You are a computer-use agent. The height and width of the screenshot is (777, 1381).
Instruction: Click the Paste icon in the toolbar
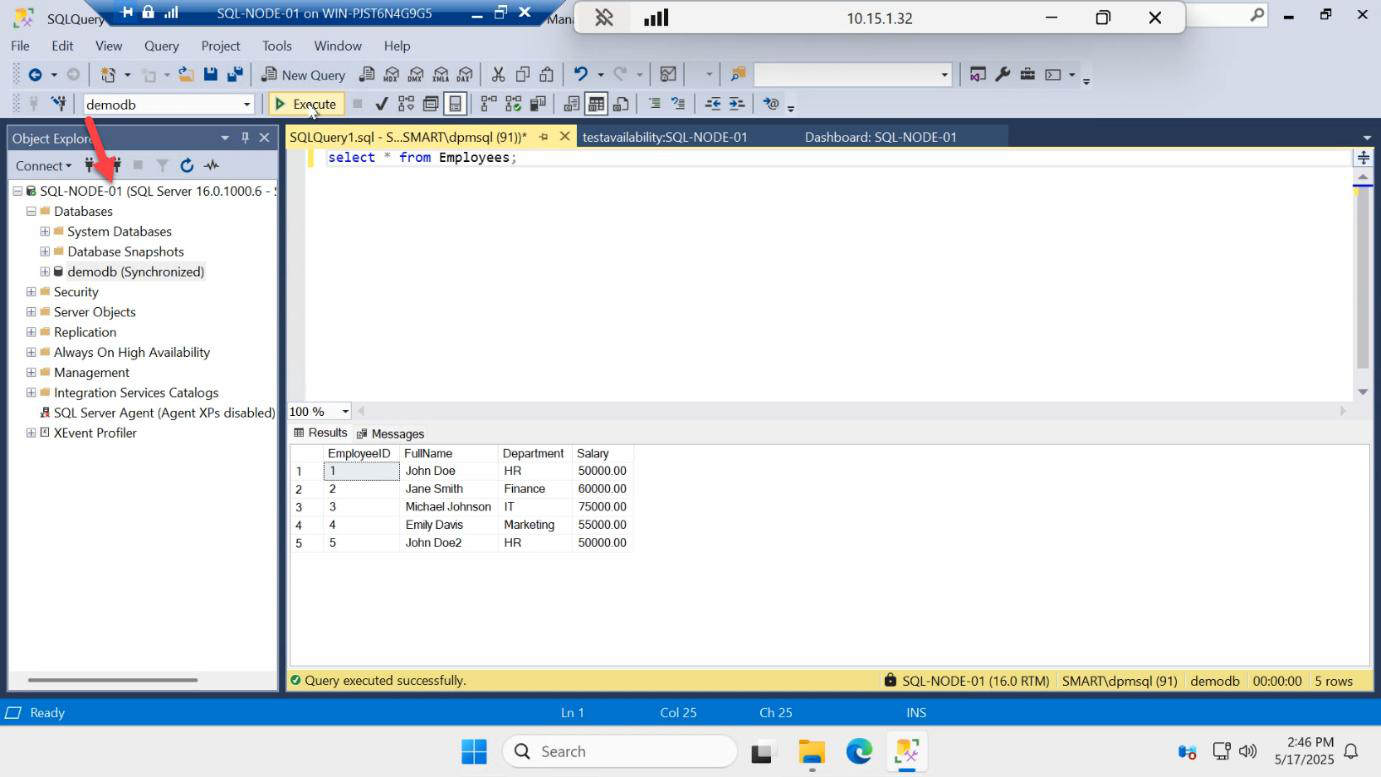tap(546, 74)
